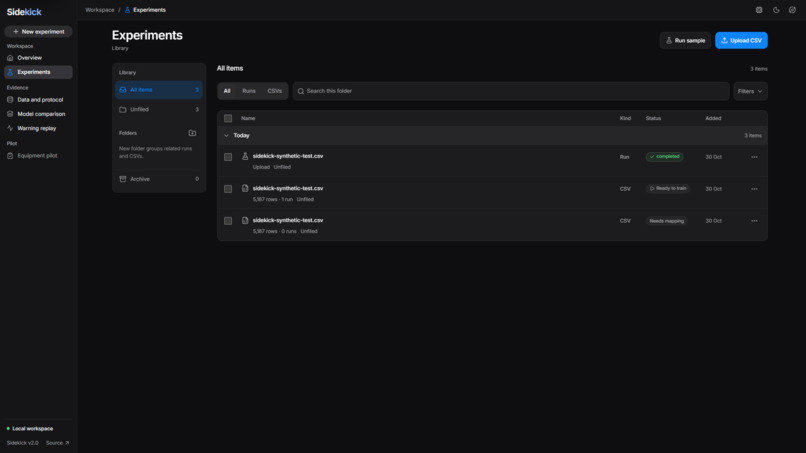Click the Data and protocol database icon
This screenshot has height=453, width=806.
pyautogui.click(x=10, y=100)
